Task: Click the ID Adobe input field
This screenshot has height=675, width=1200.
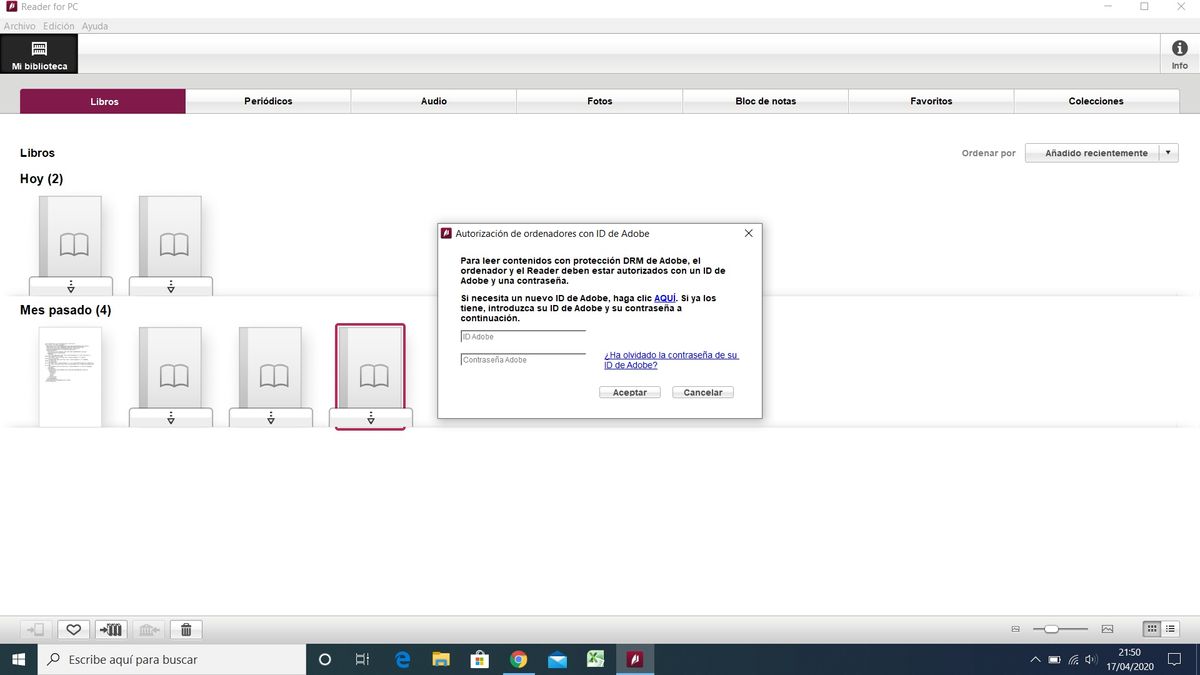Action: 523,337
